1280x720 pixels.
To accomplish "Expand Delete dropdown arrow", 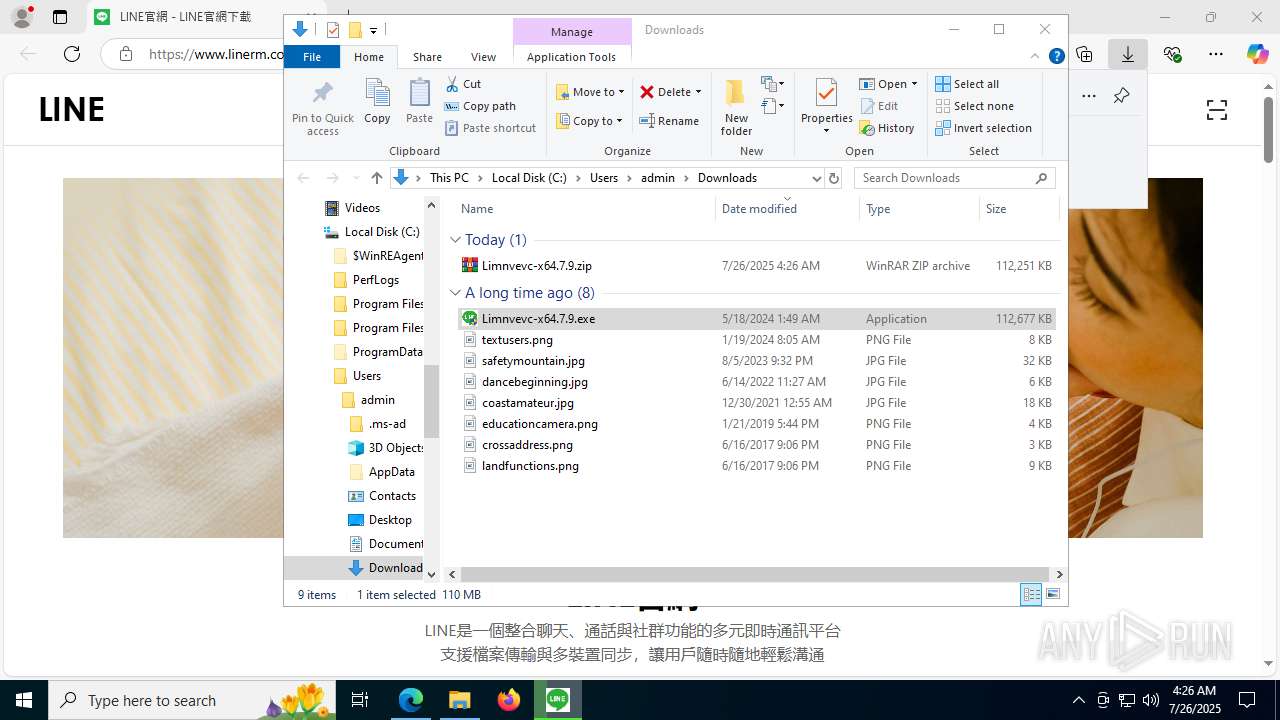I will point(698,92).
